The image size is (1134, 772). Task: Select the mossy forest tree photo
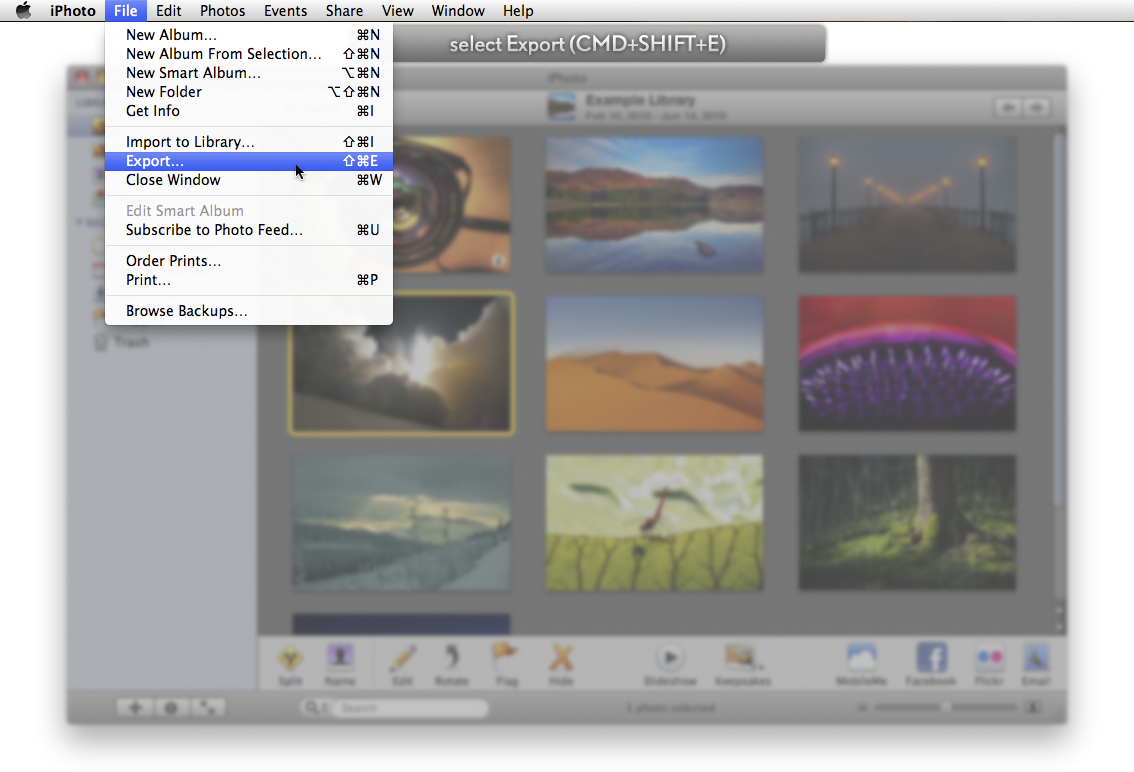pyautogui.click(x=907, y=522)
